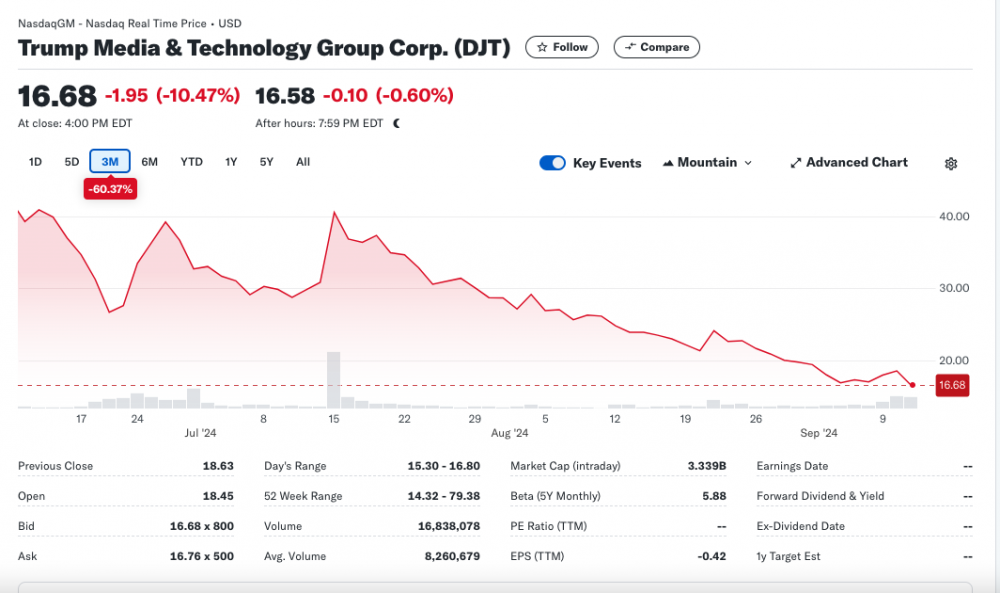Select the 5D time range
This screenshot has height=593, width=1000.
(72, 162)
